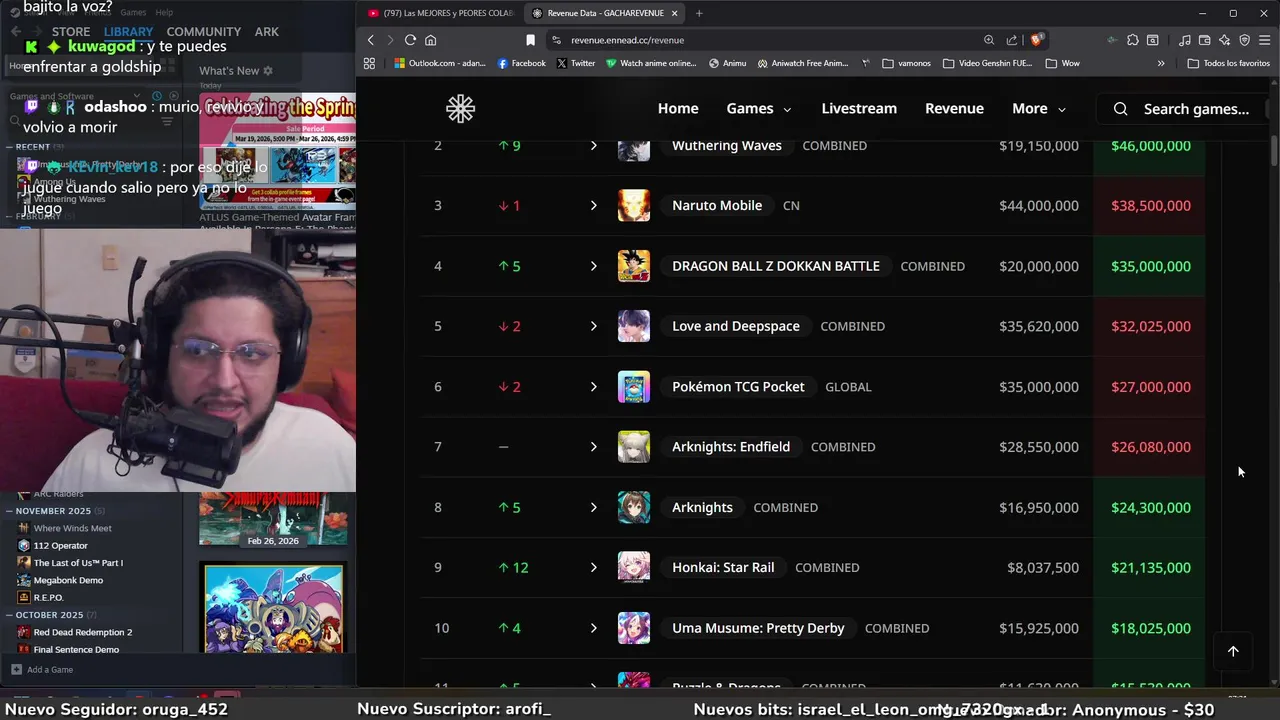Open the Brave Shields lion icon
The image size is (1280, 720).
(1037, 40)
